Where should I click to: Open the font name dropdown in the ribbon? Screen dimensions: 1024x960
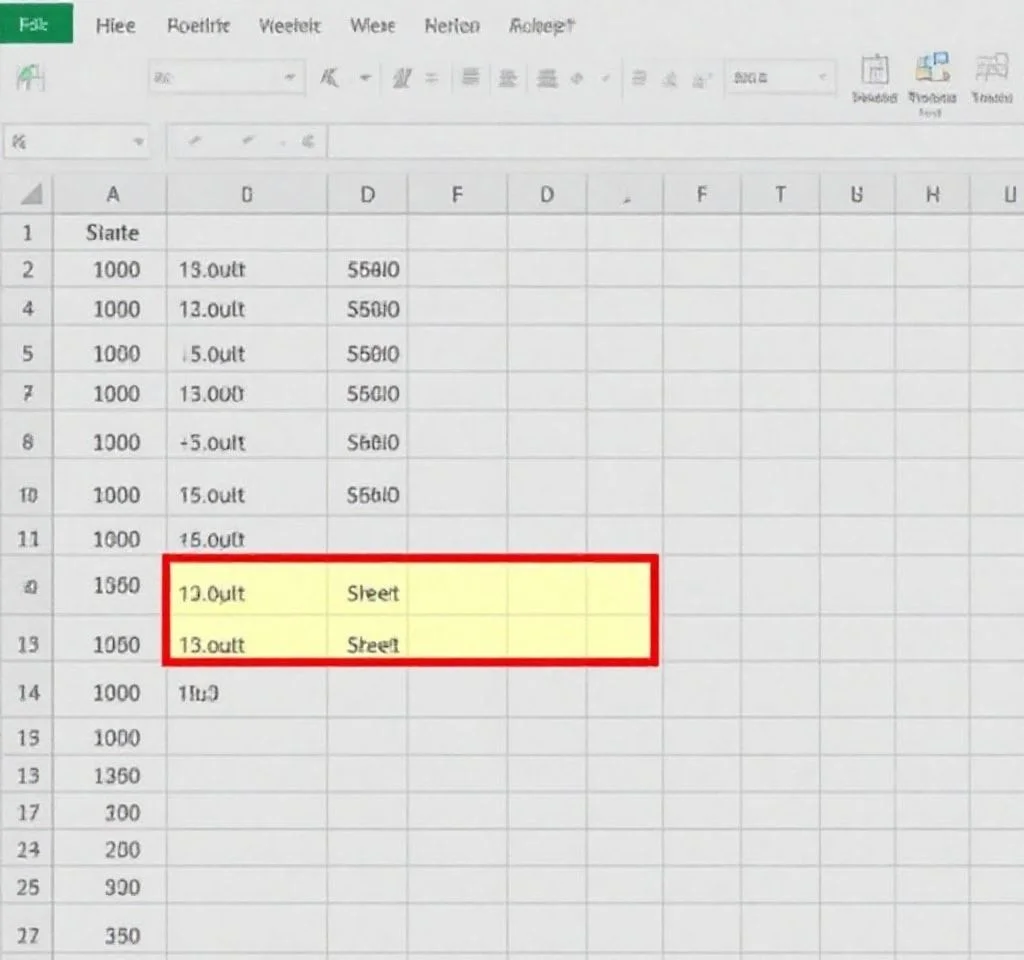click(289, 78)
